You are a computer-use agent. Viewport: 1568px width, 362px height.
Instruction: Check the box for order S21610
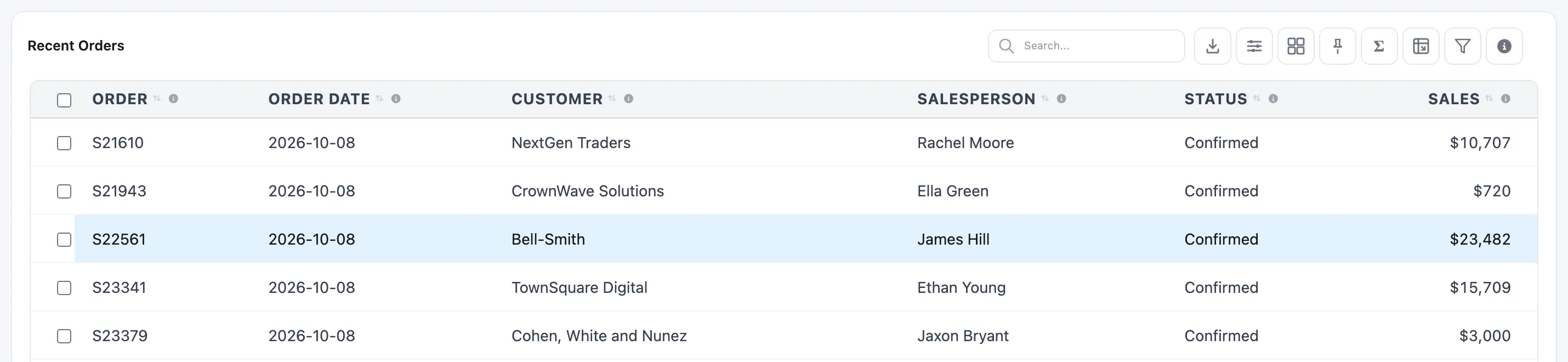tap(64, 143)
